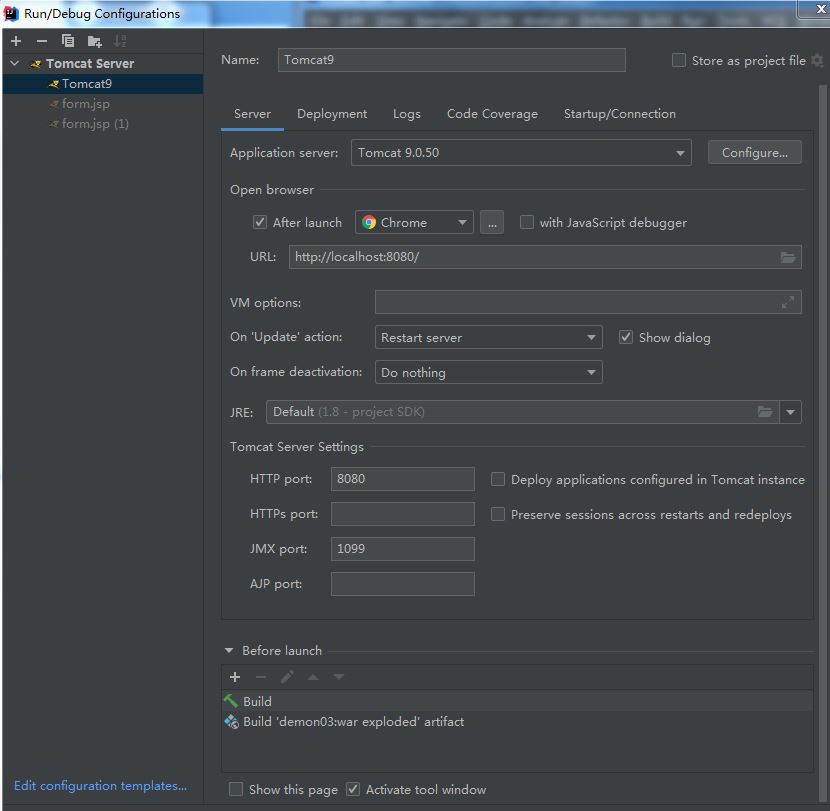Switch to the Server tab
The image size is (830, 811).
tap(252, 114)
